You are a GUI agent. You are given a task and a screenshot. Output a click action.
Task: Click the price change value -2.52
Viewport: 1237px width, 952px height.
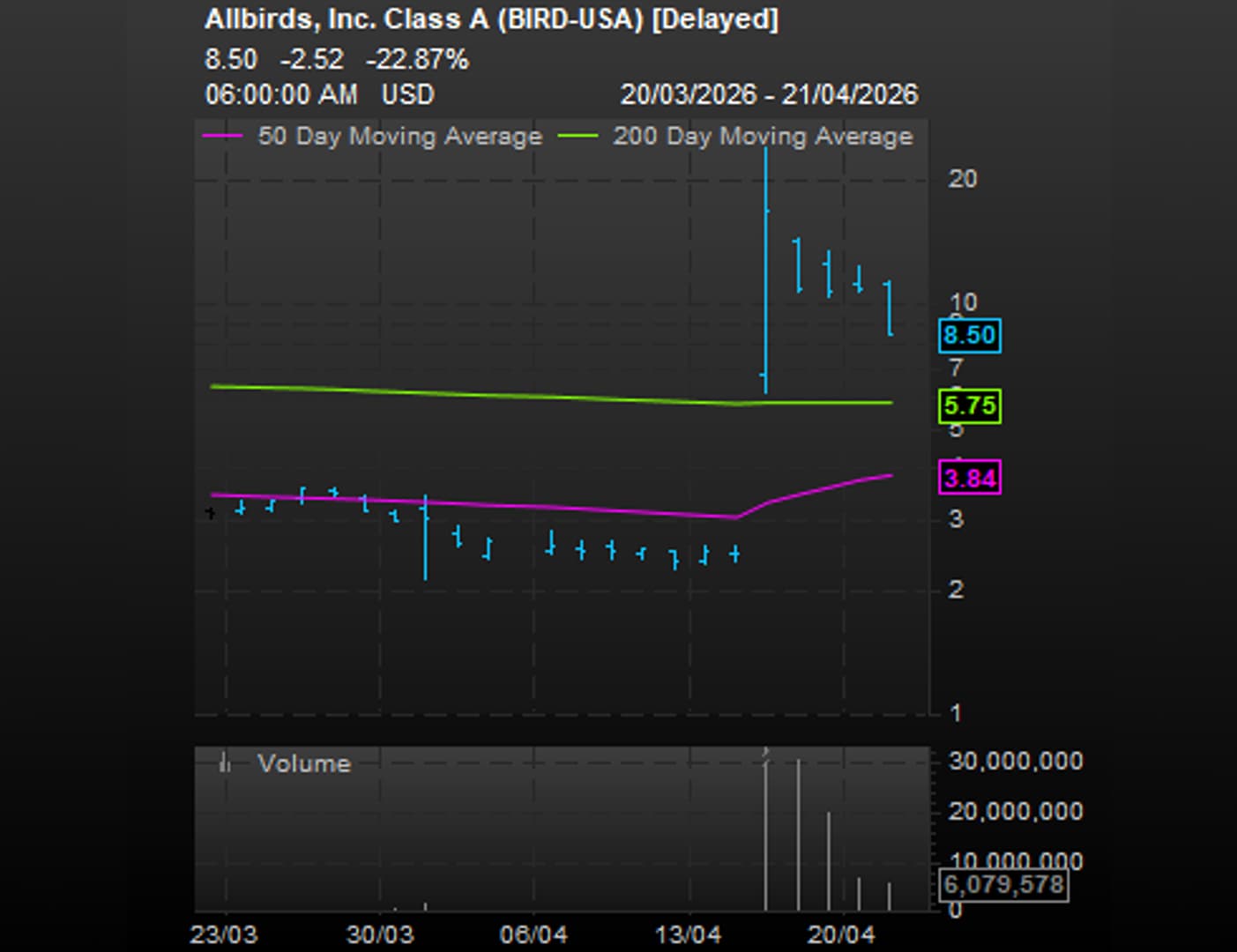311,59
